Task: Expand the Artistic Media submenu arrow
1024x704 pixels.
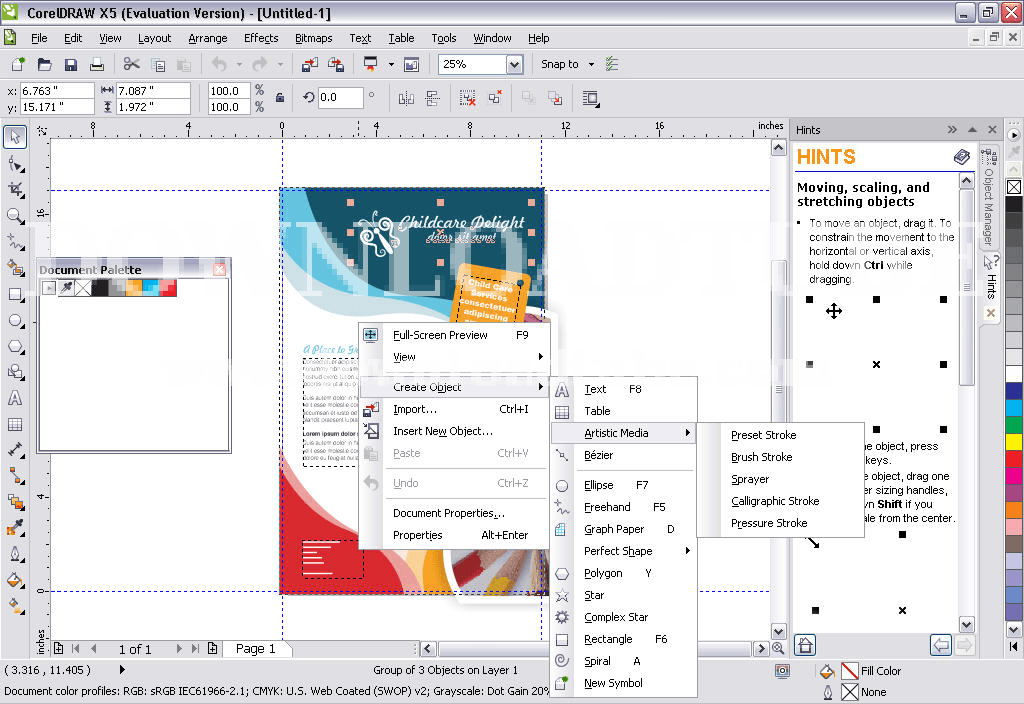Action: click(690, 432)
